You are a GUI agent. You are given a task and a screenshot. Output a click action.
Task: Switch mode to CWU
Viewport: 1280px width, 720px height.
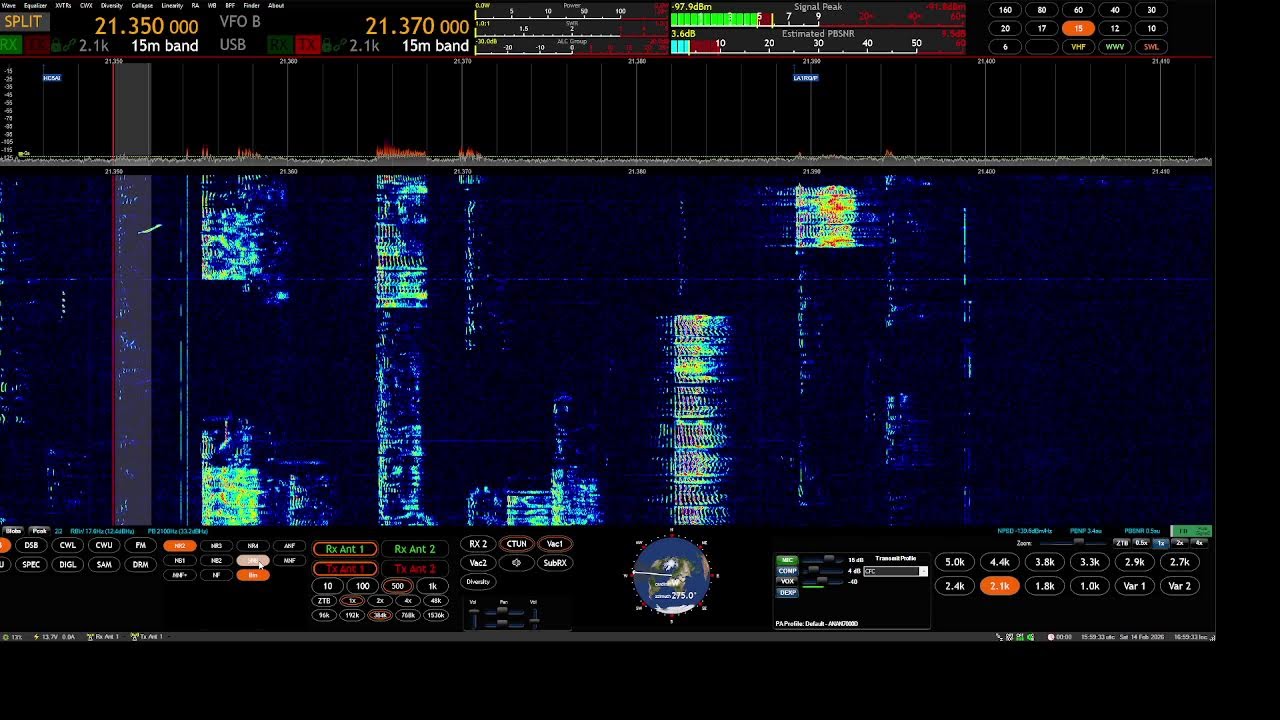pyautogui.click(x=103, y=545)
